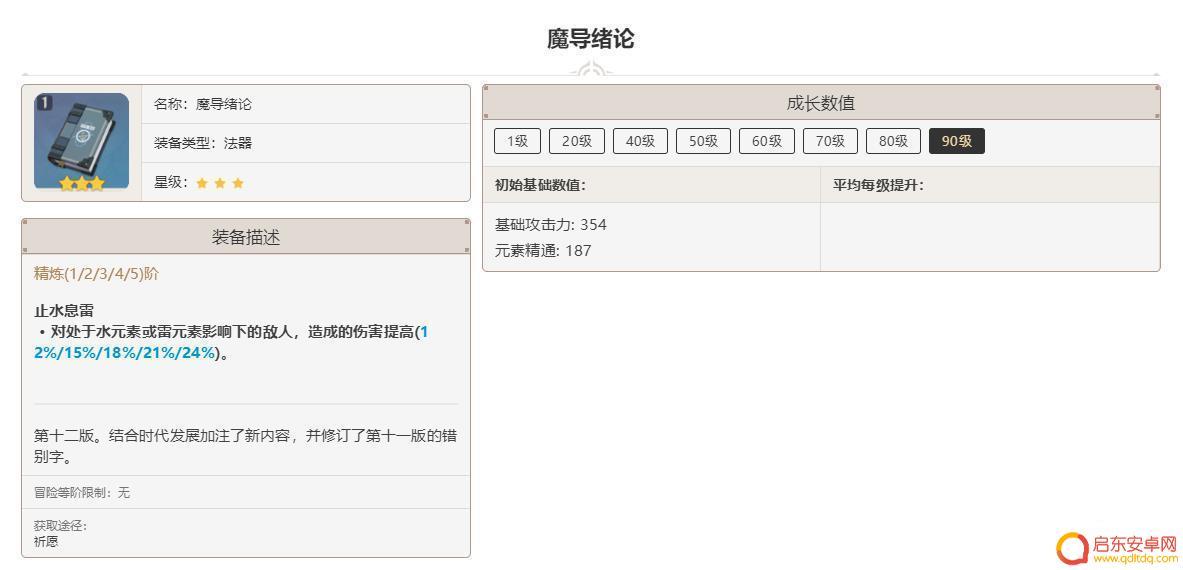Click the three-star 星级 rating row
The height and width of the screenshot is (570, 1183).
tap(306, 182)
